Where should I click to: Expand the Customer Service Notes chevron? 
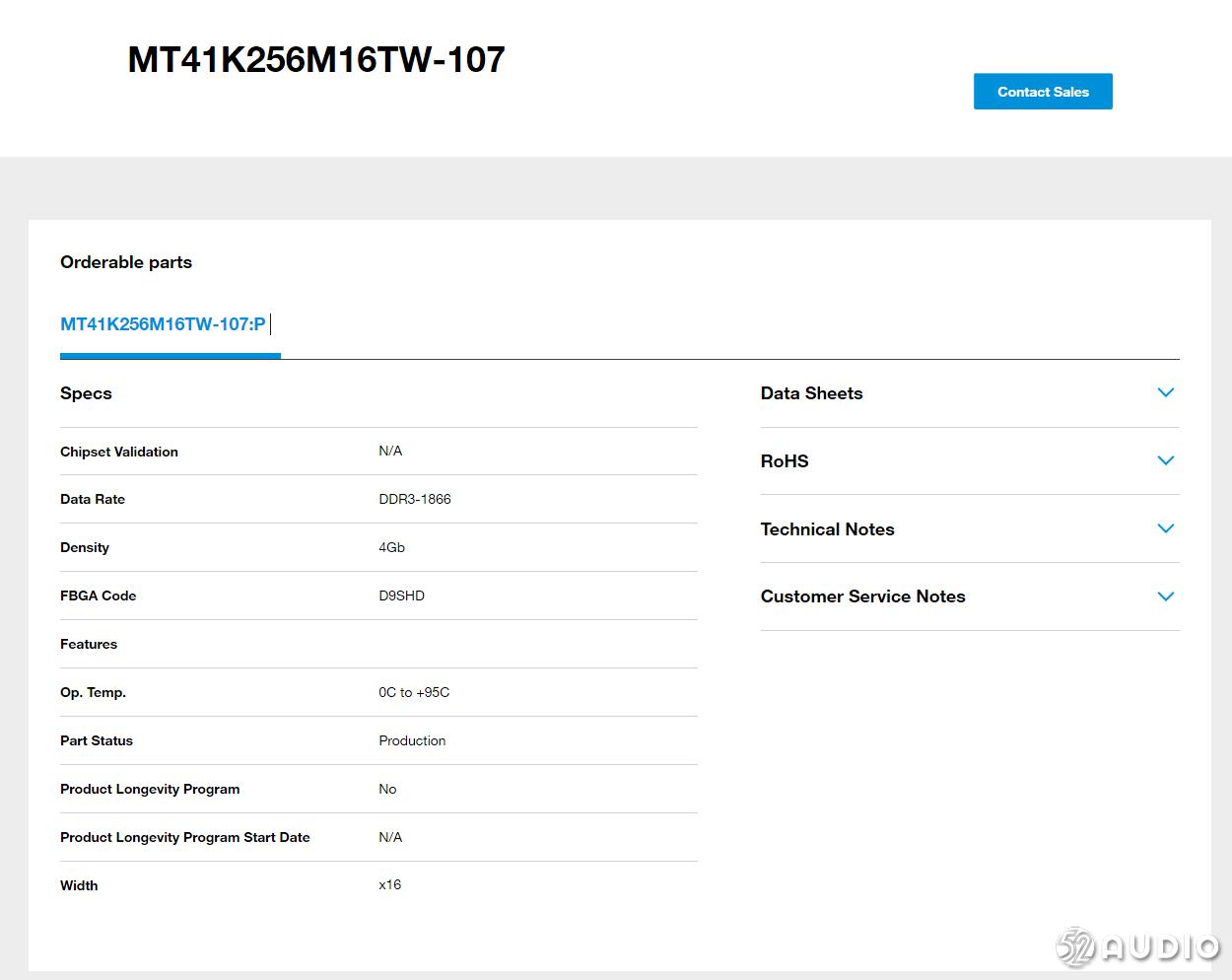[1165, 596]
